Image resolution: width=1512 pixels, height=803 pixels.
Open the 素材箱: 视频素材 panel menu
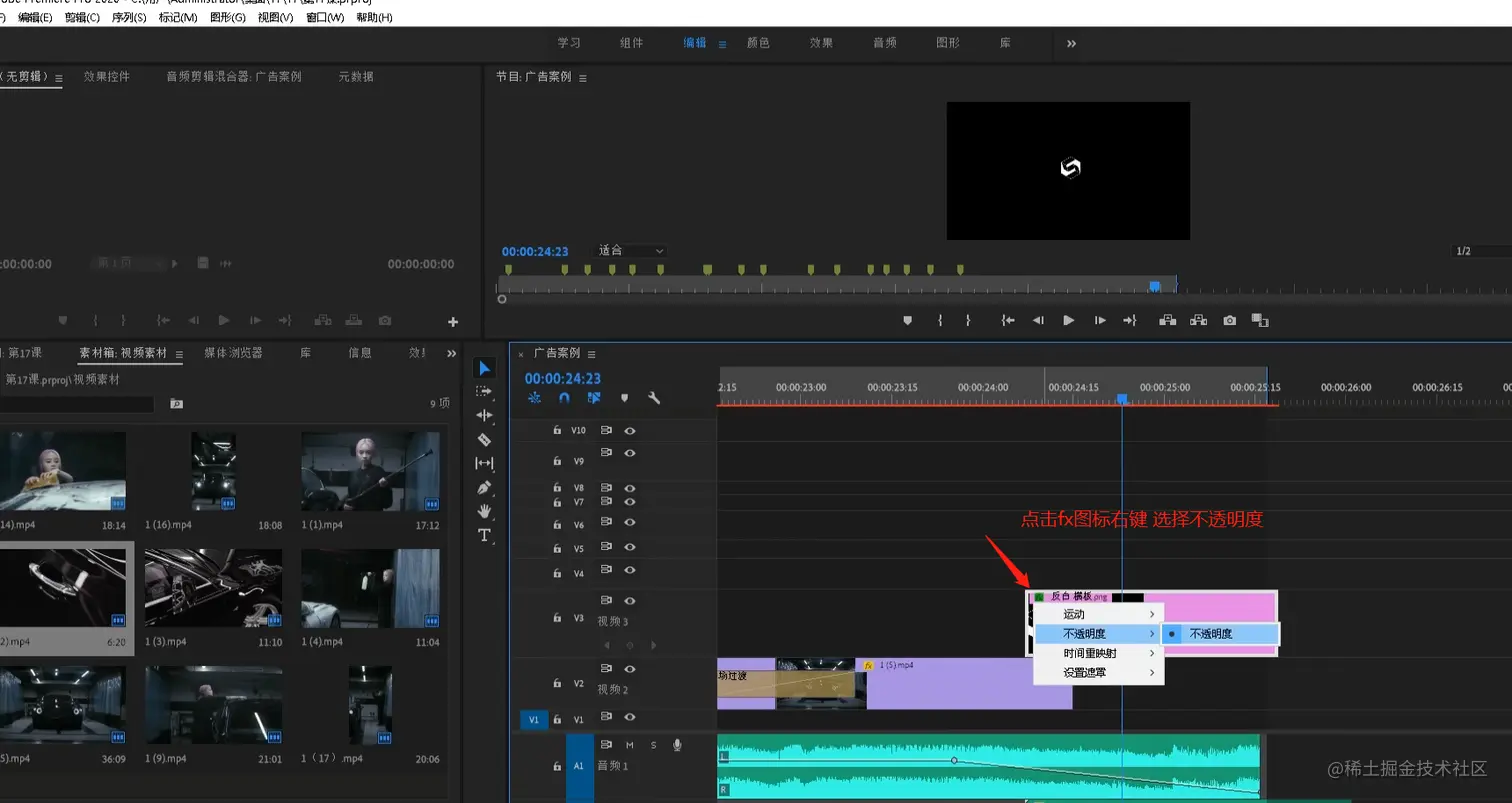tap(179, 354)
